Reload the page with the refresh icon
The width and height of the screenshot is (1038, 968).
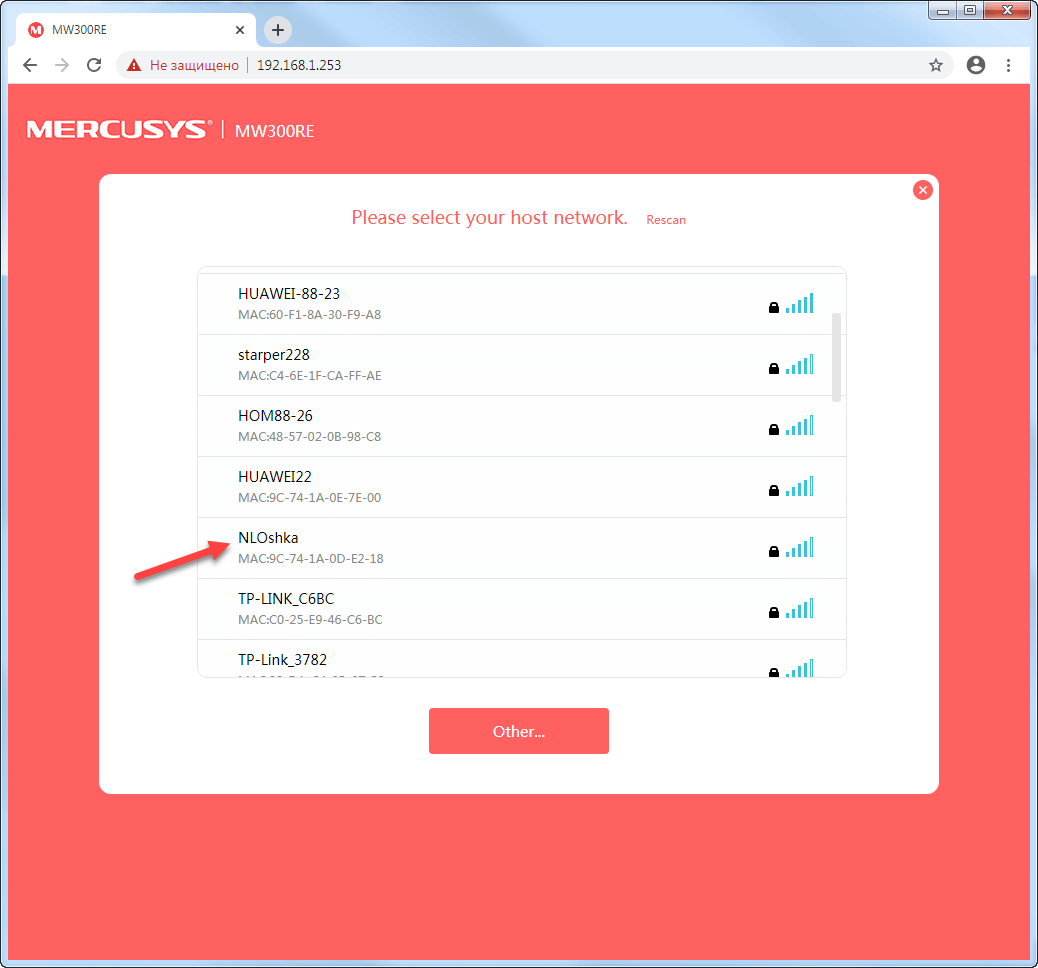click(94, 65)
